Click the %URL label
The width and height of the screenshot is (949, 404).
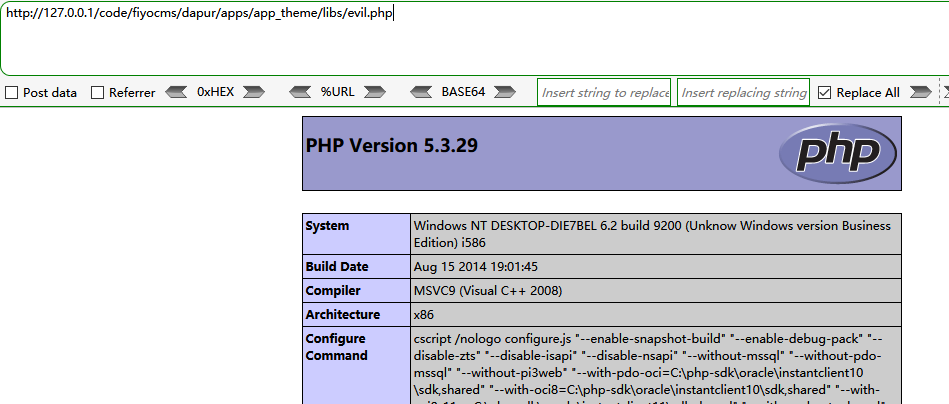(x=338, y=92)
